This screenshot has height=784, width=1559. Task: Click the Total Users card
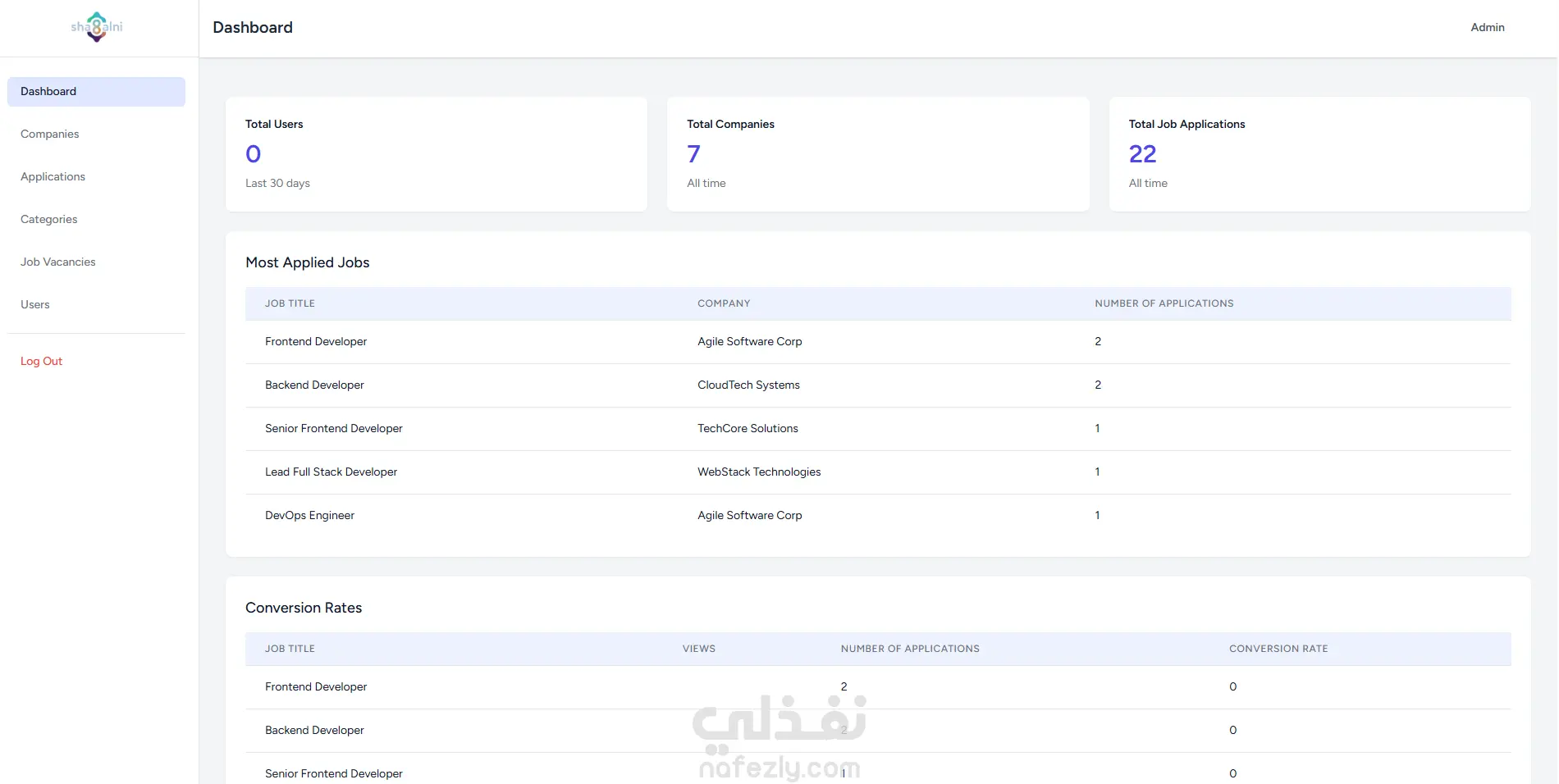tap(437, 154)
